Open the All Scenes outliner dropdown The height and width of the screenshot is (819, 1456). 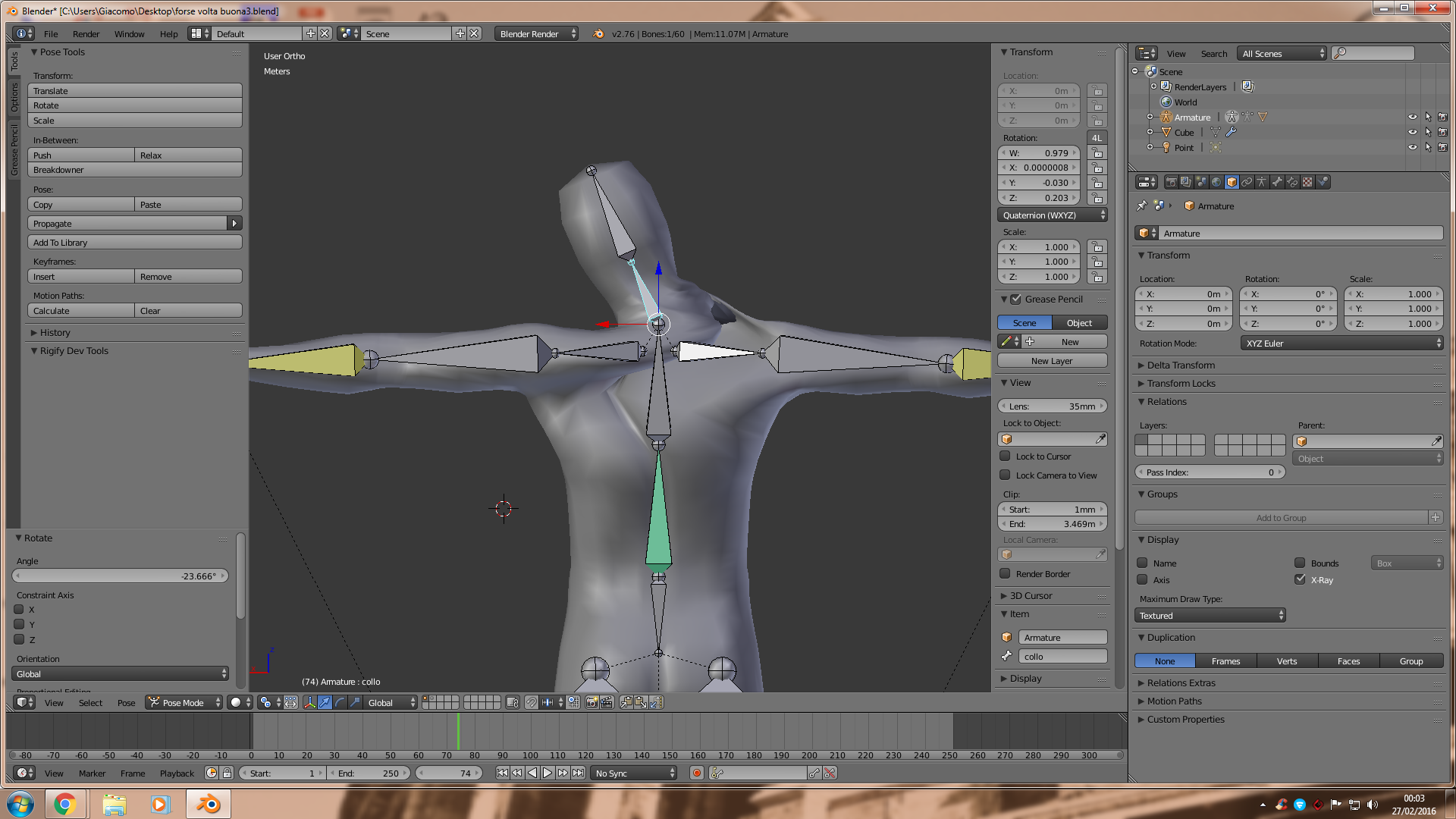coord(1282,53)
